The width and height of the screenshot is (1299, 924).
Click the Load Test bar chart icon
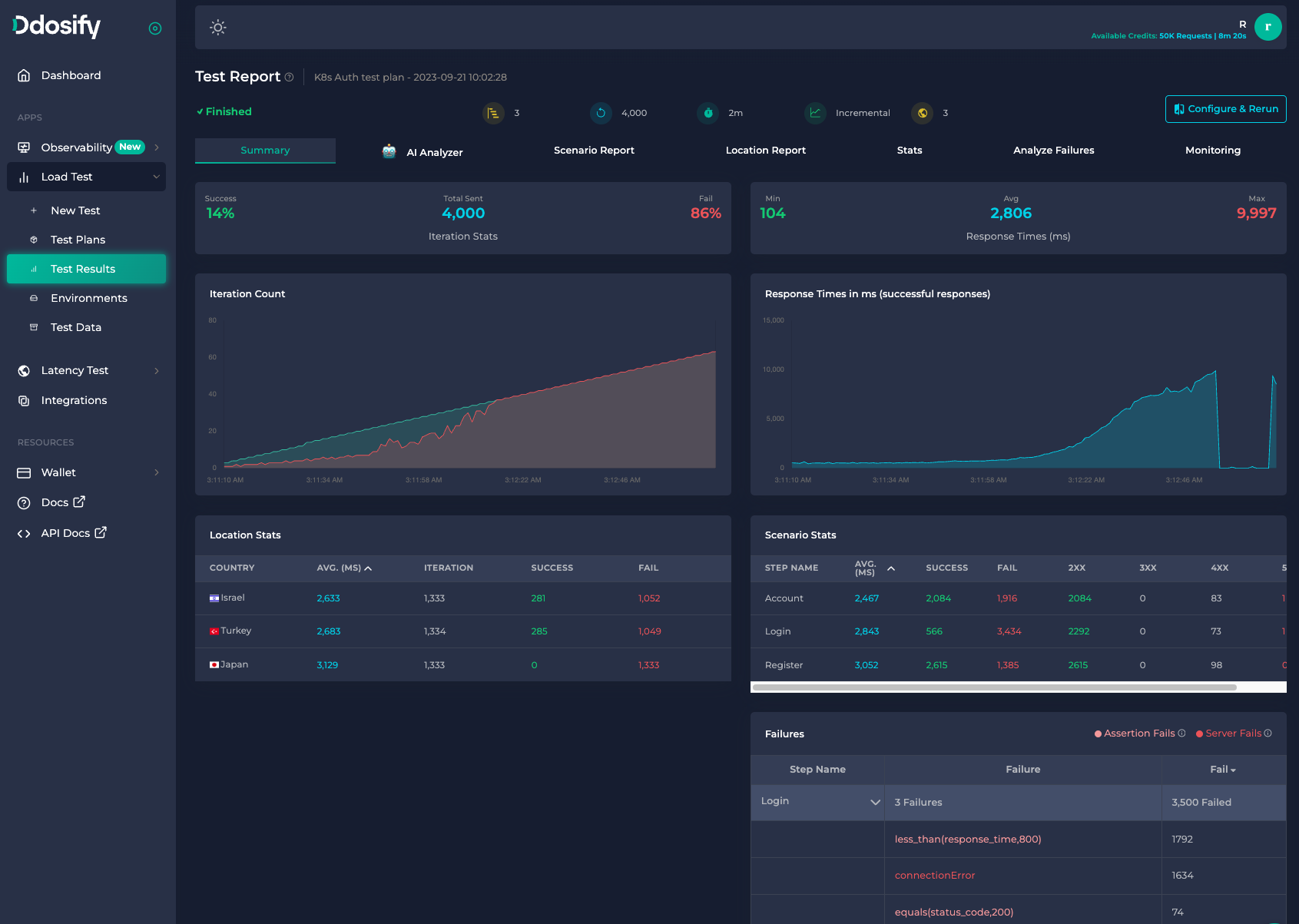tap(24, 177)
